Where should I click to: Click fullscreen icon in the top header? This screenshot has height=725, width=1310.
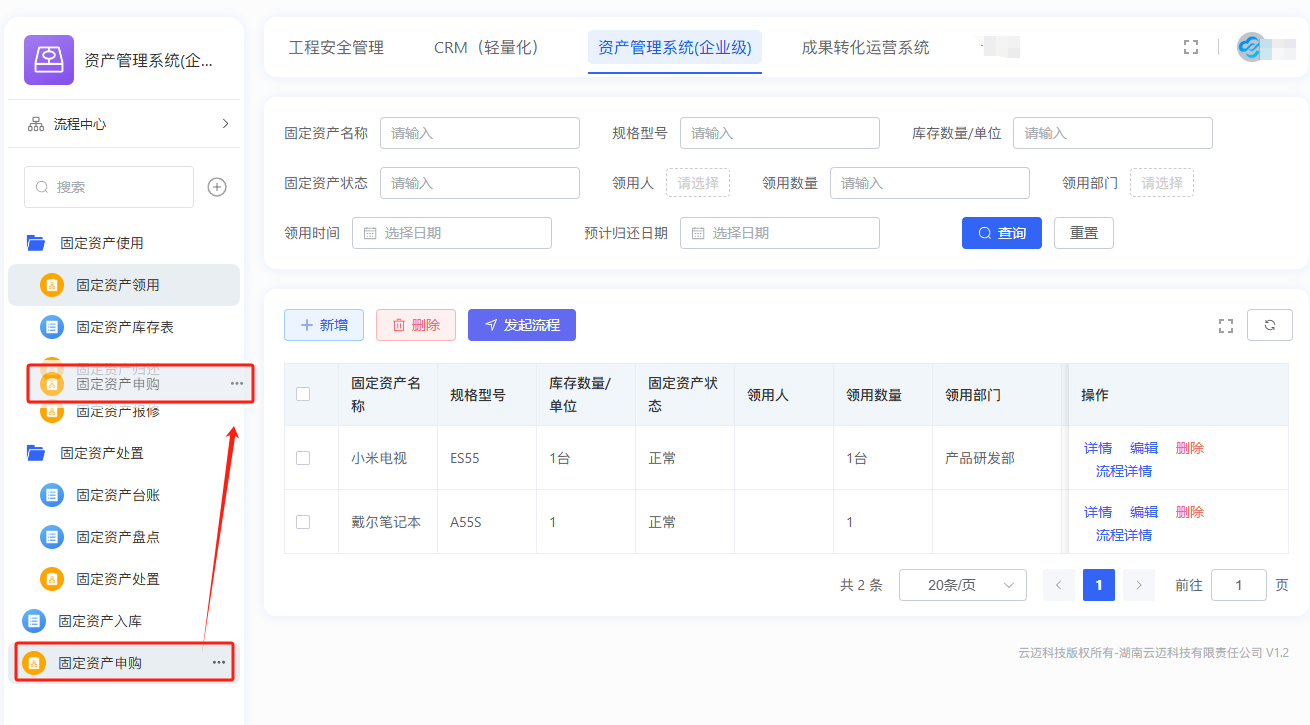pos(1190,47)
